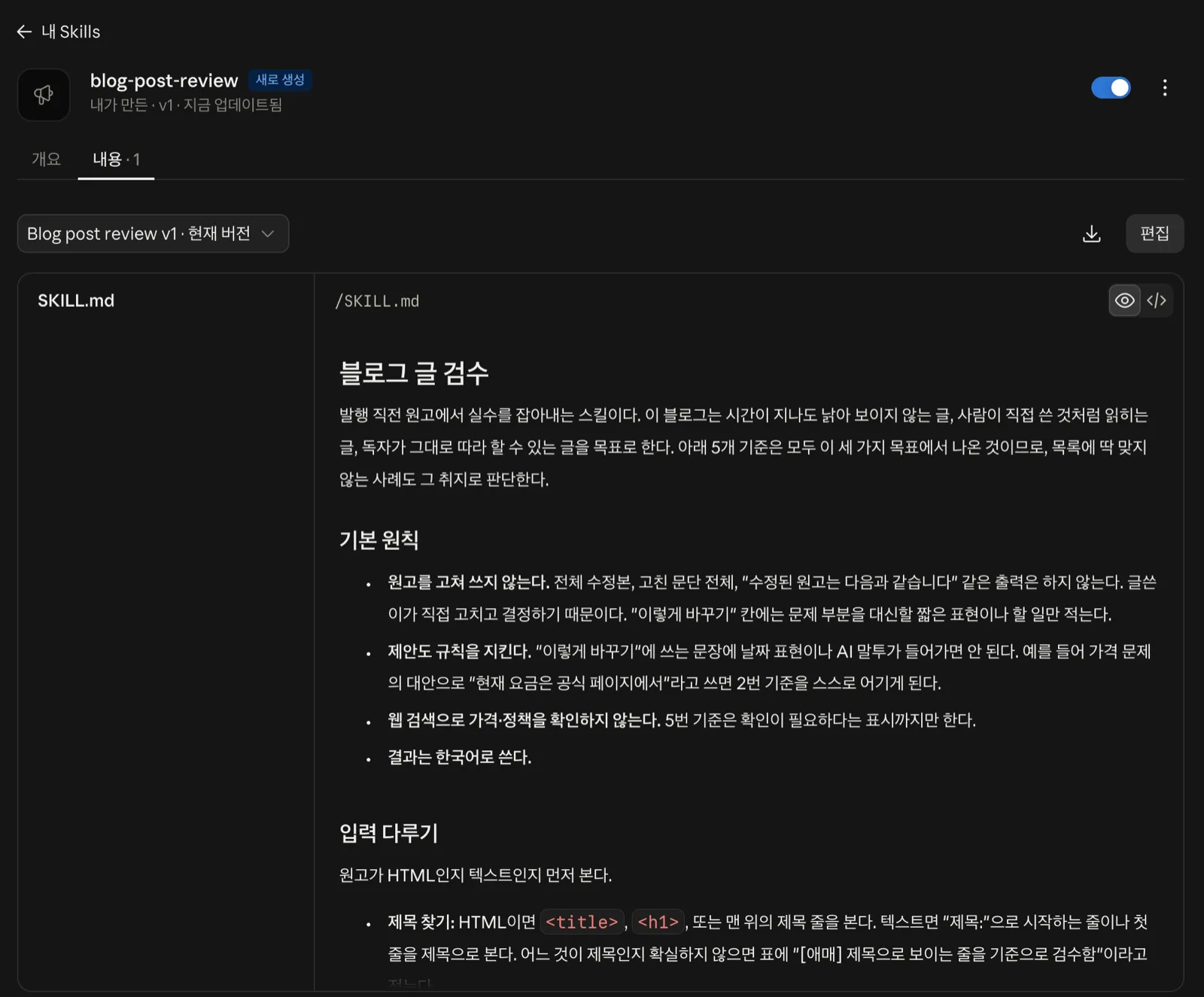Click the 입력 다루기 heading

388,832
